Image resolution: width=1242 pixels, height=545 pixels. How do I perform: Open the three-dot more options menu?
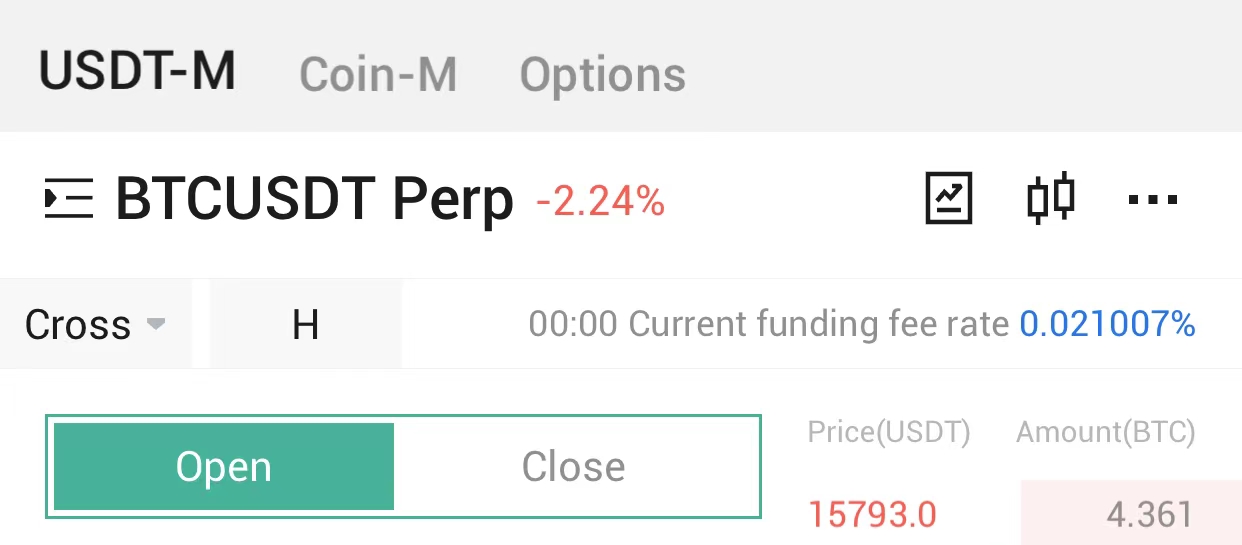pyautogui.click(x=1153, y=199)
